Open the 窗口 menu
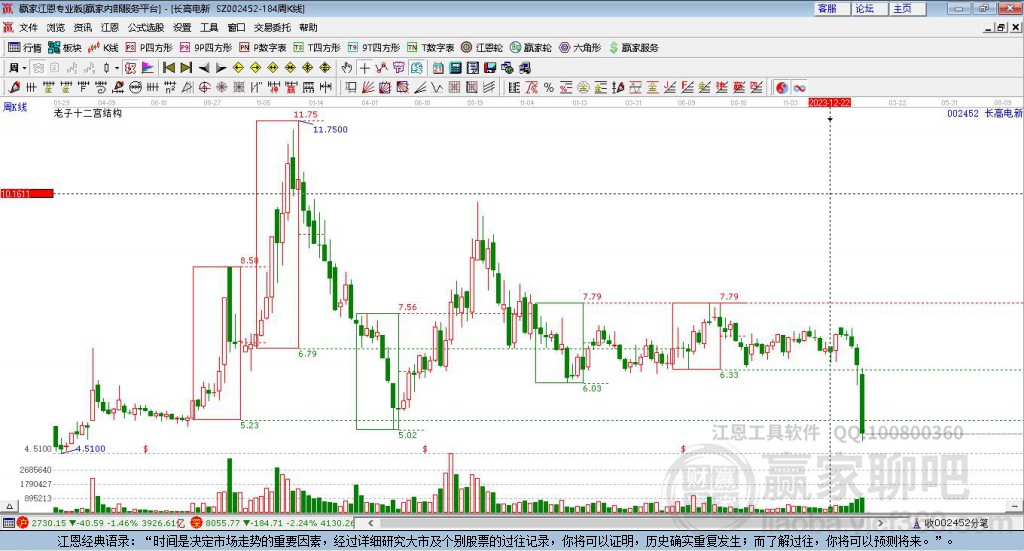The width and height of the screenshot is (1024, 551). pyautogui.click(x=236, y=27)
